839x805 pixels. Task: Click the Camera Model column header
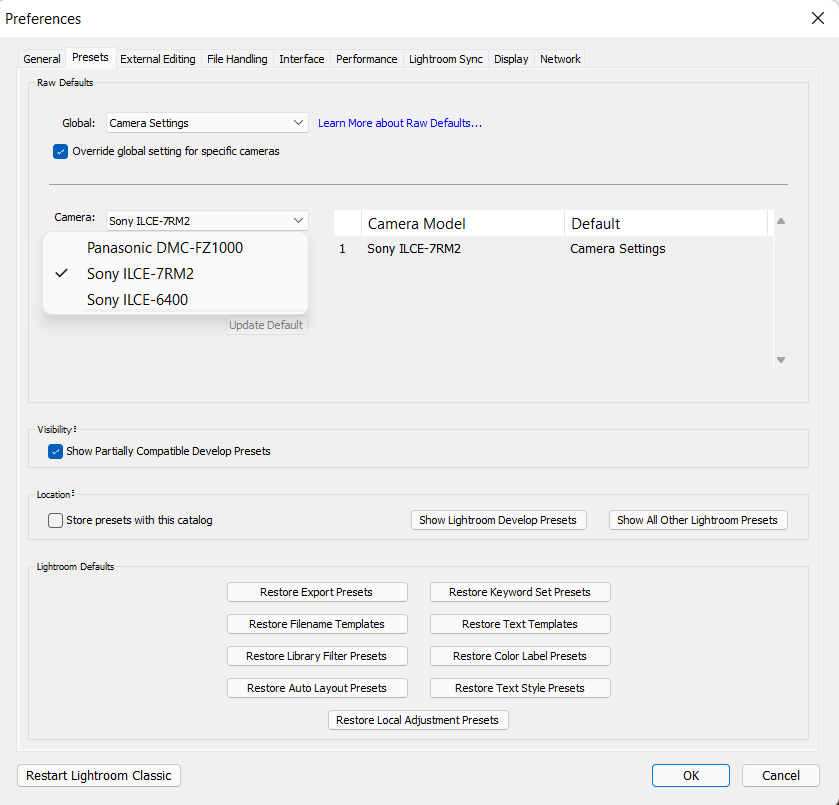click(462, 223)
